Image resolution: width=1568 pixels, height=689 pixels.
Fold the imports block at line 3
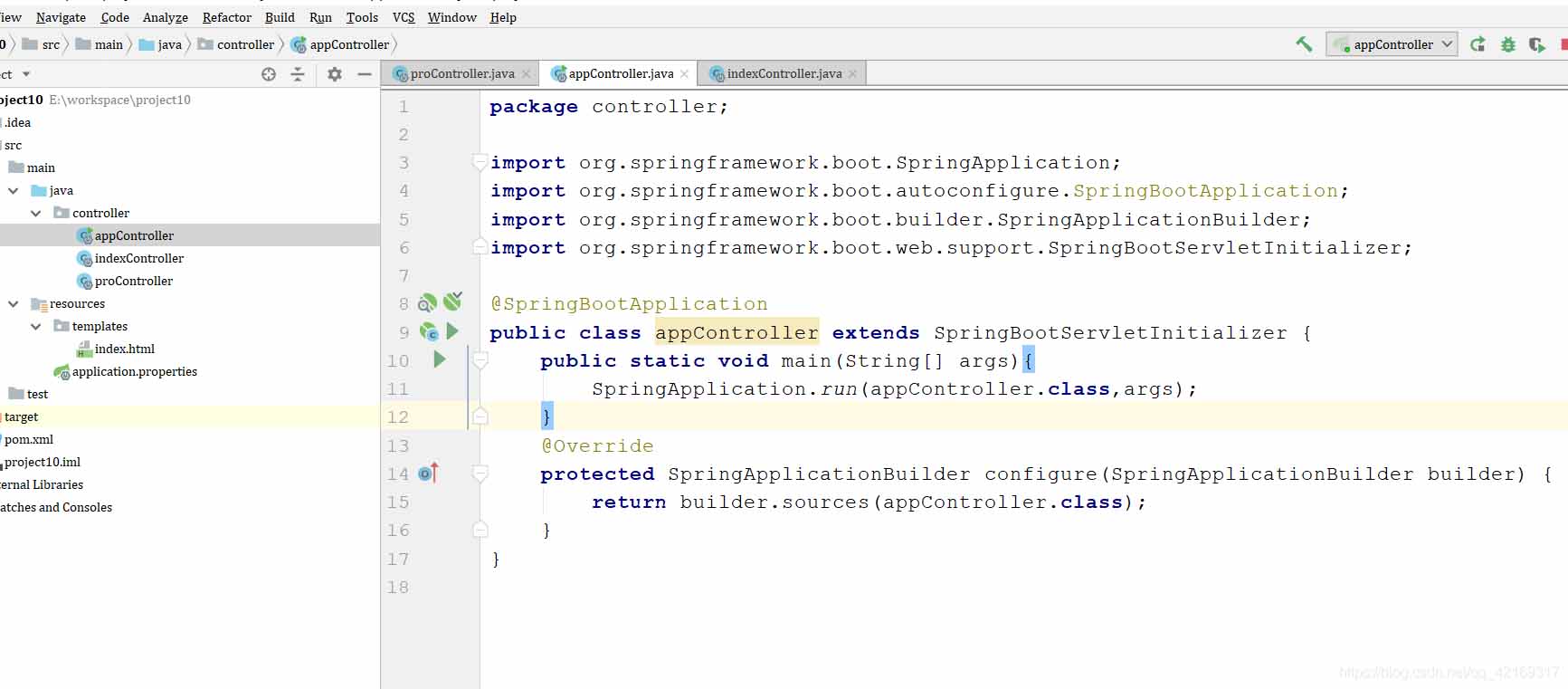[x=480, y=162]
